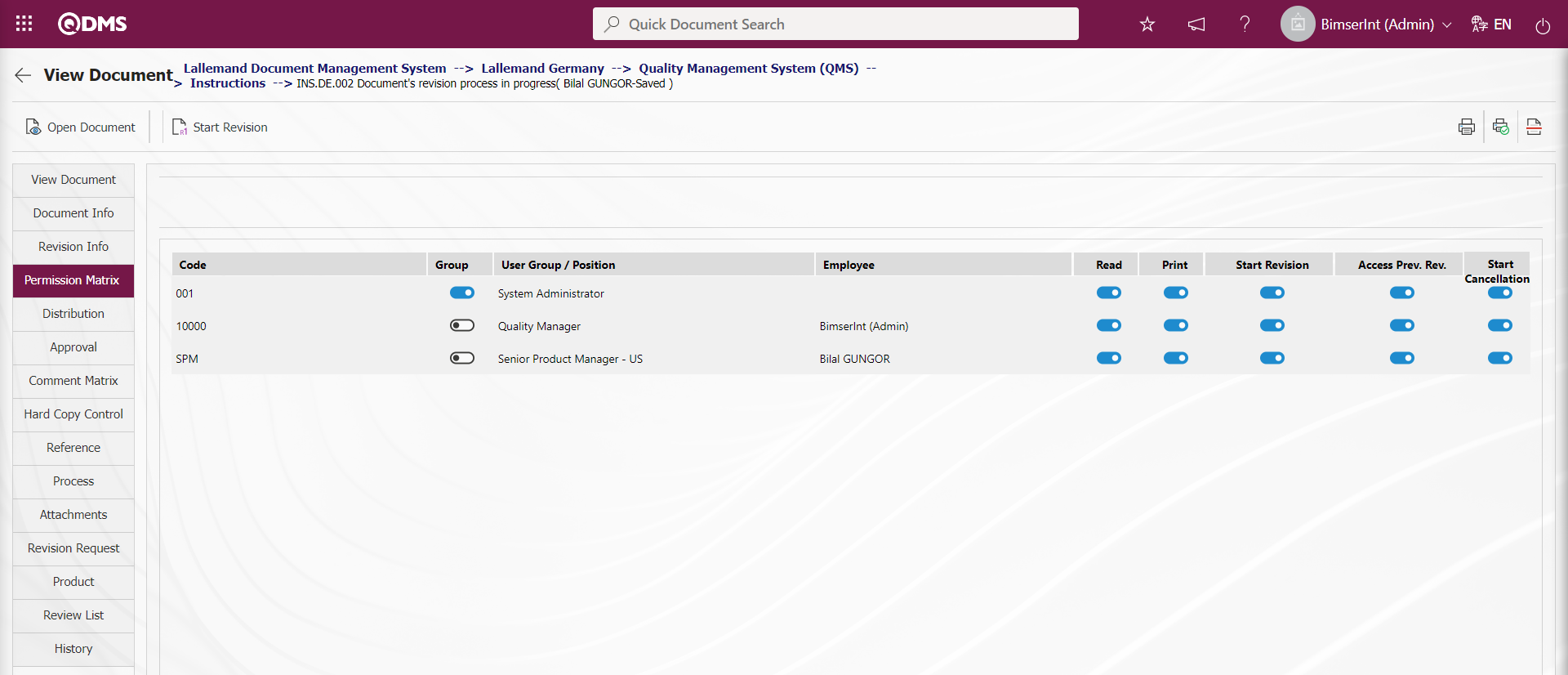Viewport: 1568px width, 675px height.
Task: Open the Revision Info tab
Action: click(x=73, y=247)
